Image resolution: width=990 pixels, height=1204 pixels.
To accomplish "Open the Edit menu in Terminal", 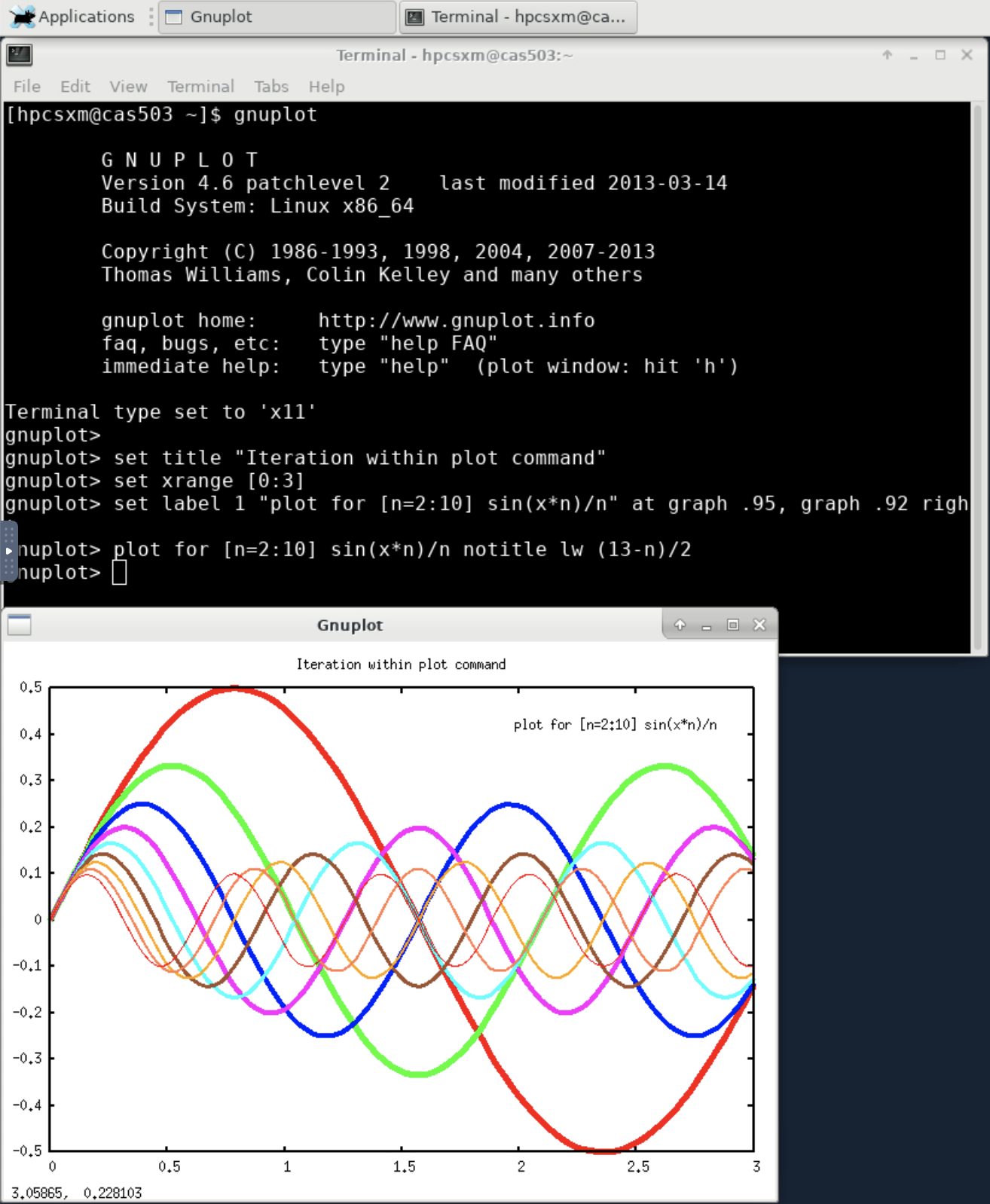I will (75, 87).
